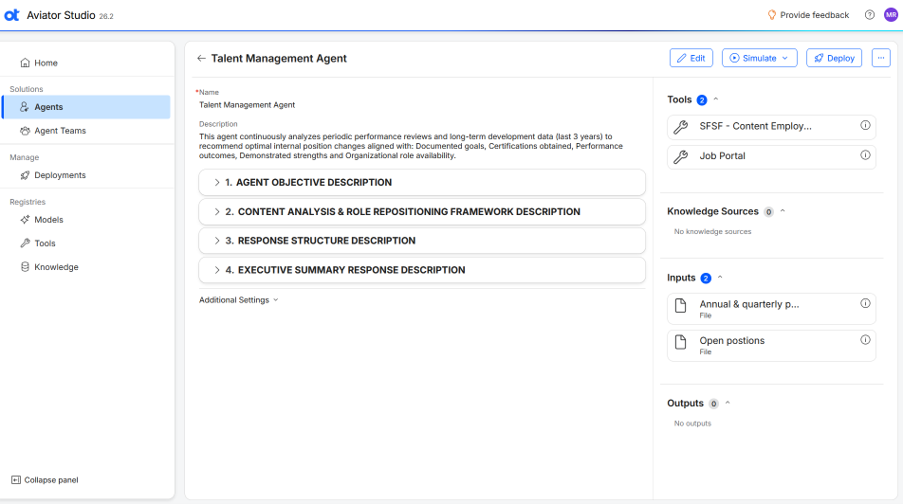Click the Outputs count badge 0
Image resolution: width=903 pixels, height=504 pixels.
714,404
